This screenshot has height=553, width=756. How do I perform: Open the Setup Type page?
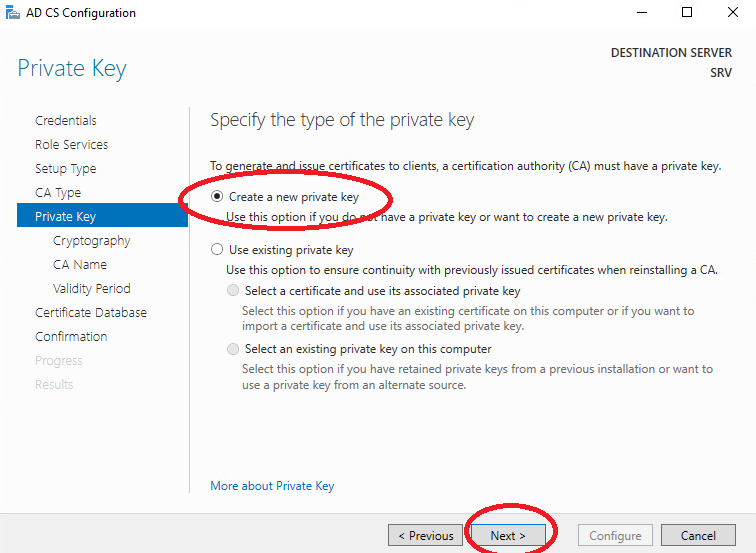coord(66,169)
